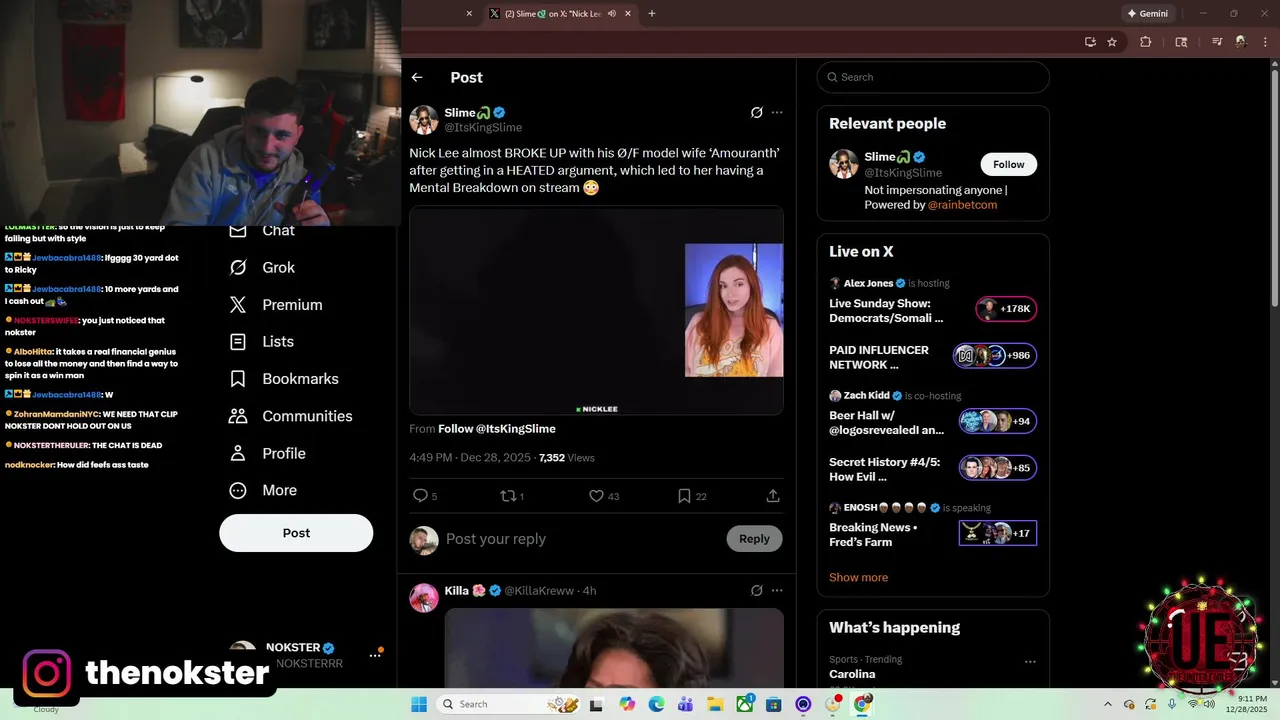This screenshot has height=720, width=1280.
Task: Open Chat in left navigation
Action: [x=263, y=231]
